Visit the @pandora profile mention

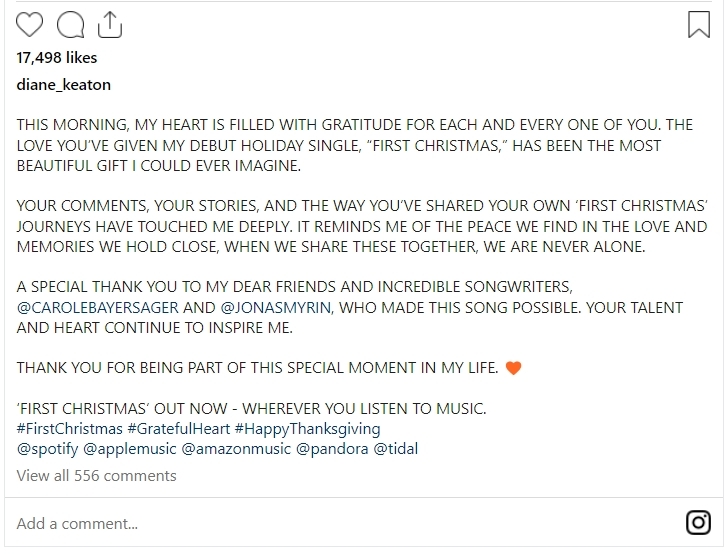pos(331,449)
